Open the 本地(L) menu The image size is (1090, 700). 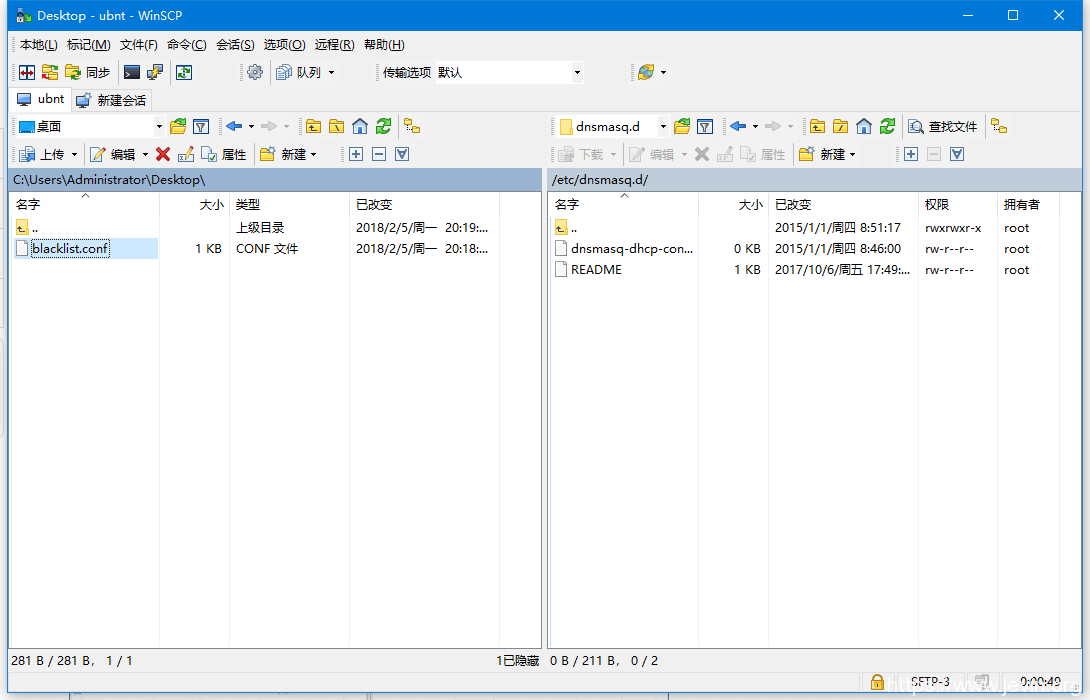[x=39, y=44]
